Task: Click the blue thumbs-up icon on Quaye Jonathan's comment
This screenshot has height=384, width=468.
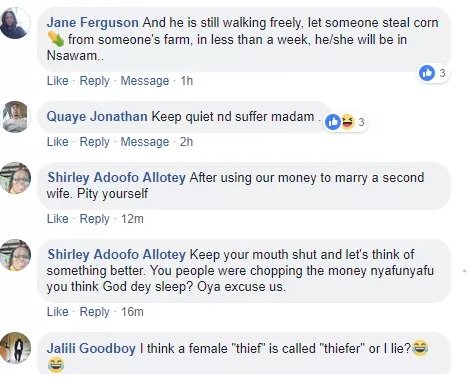Action: [333, 122]
